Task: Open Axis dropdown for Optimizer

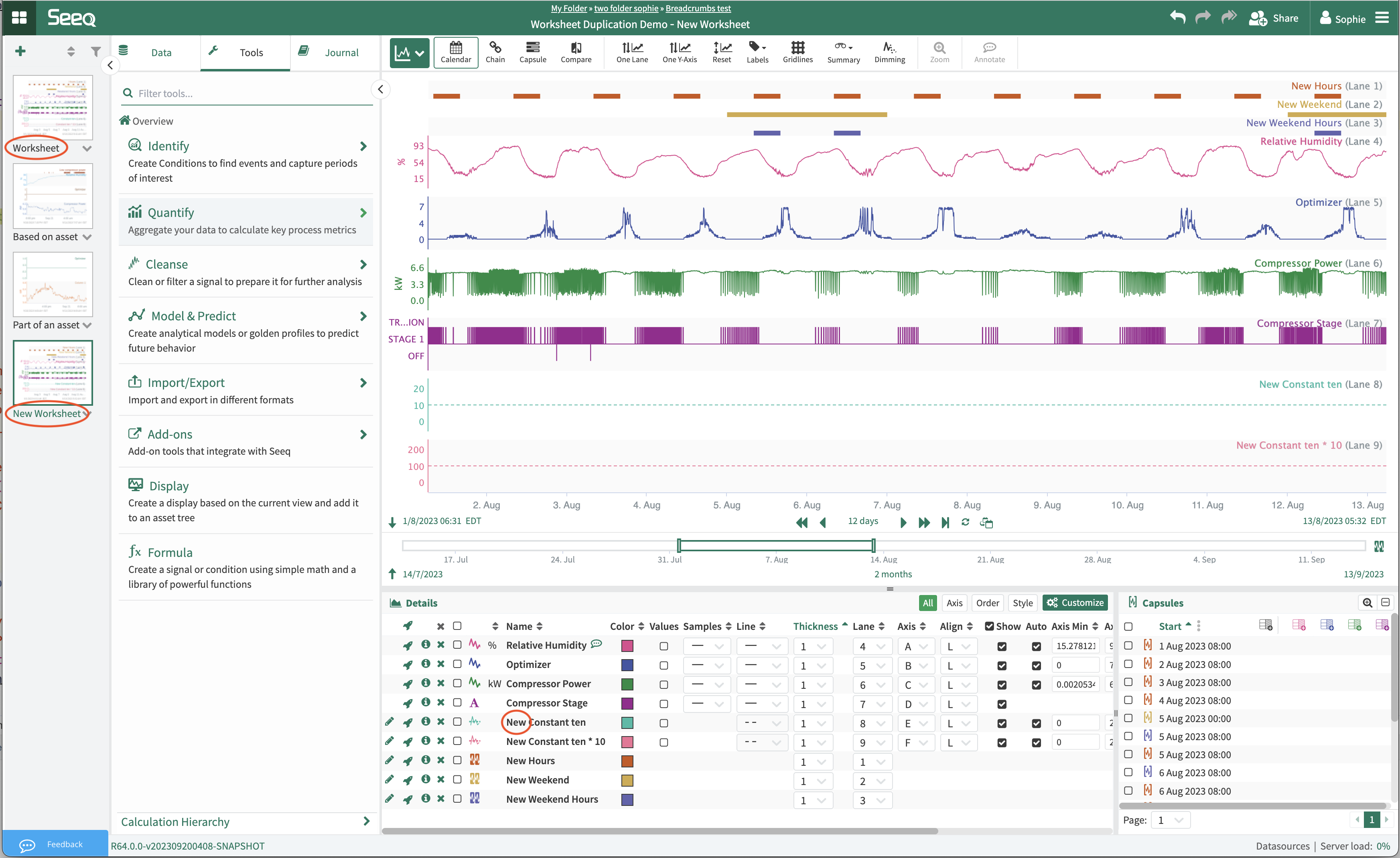Action: click(916, 666)
